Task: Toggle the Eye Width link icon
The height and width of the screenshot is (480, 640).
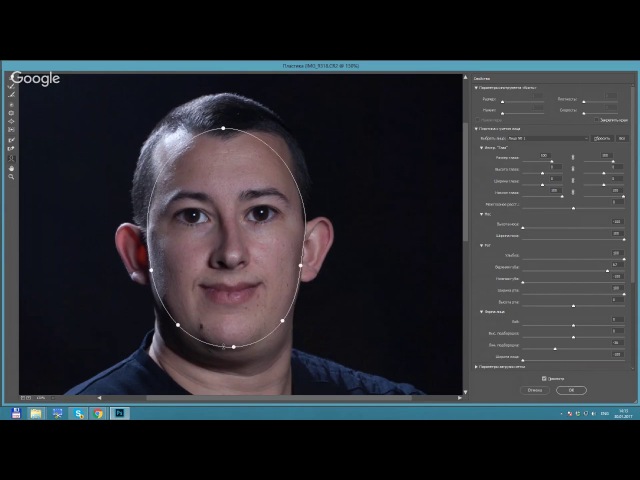Action: [x=573, y=180]
